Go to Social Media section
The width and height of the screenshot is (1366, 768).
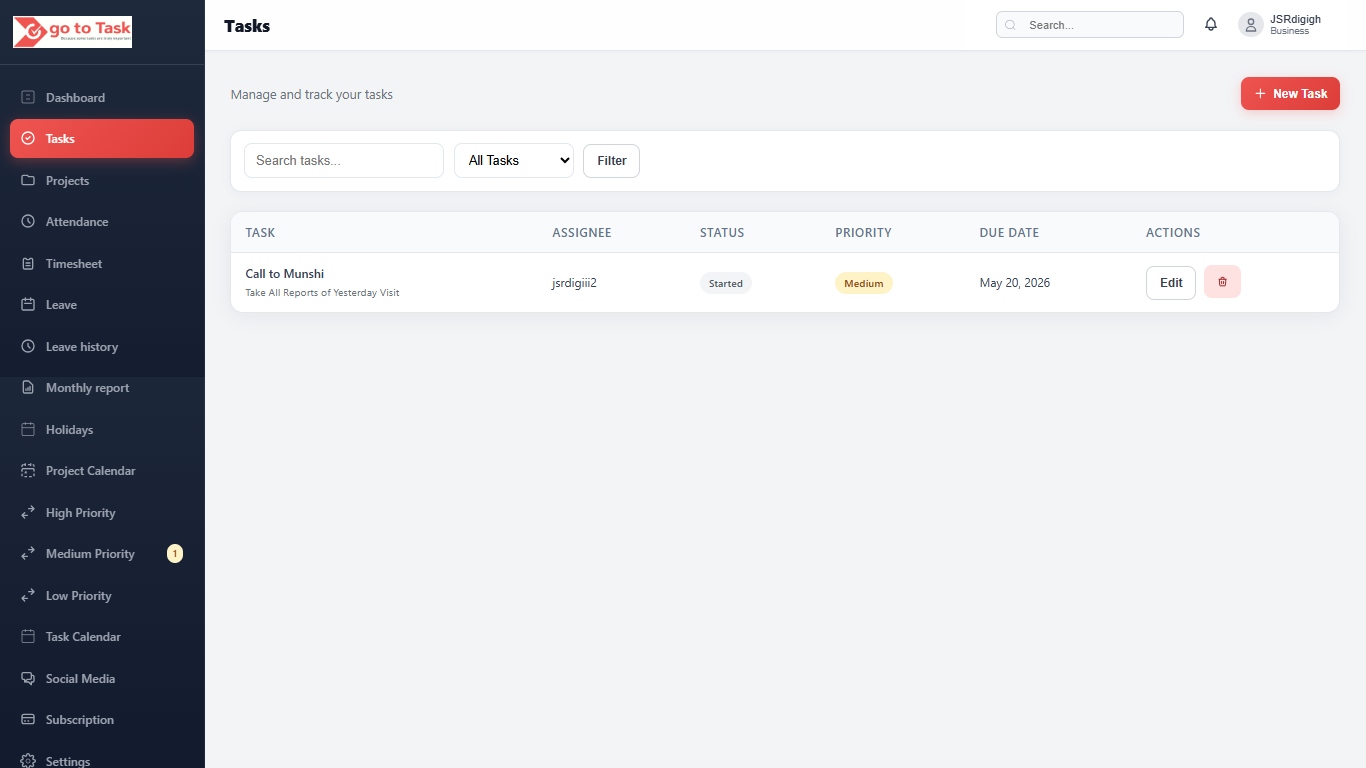tap(102, 678)
